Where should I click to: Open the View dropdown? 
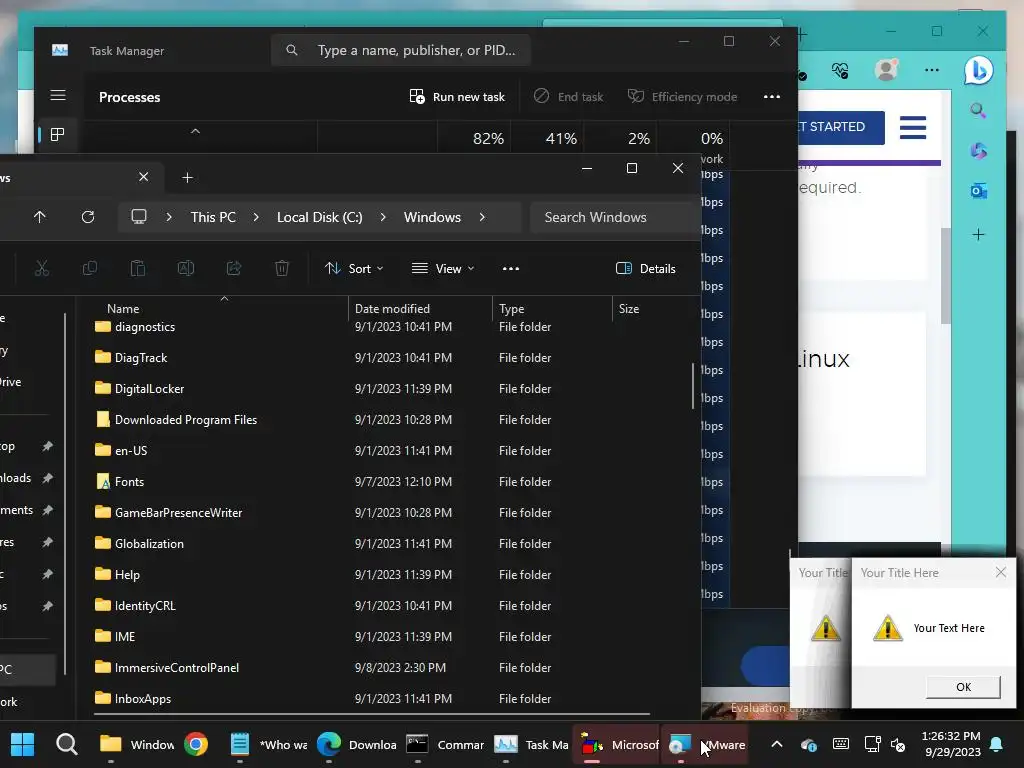point(443,268)
